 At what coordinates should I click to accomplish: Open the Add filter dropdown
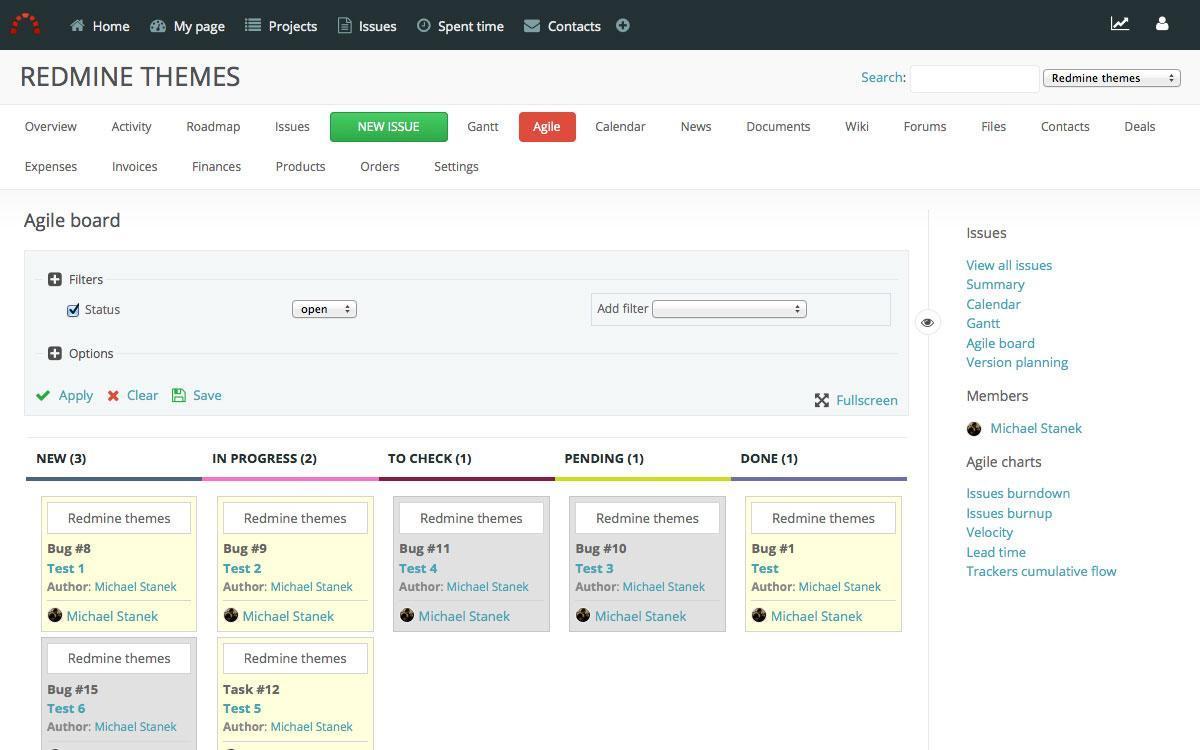(729, 309)
